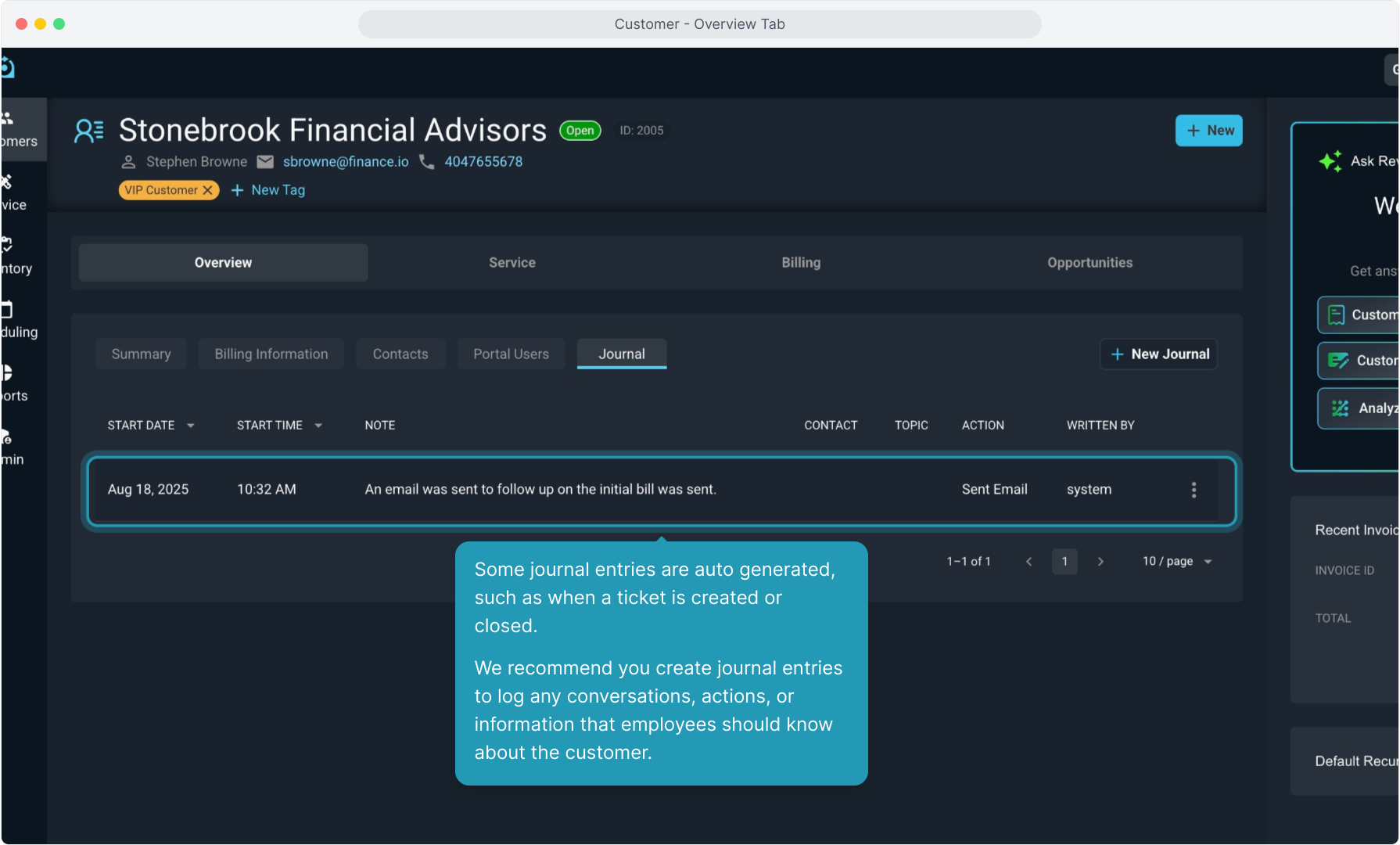
Task: Switch to the Billing tab
Action: click(801, 263)
